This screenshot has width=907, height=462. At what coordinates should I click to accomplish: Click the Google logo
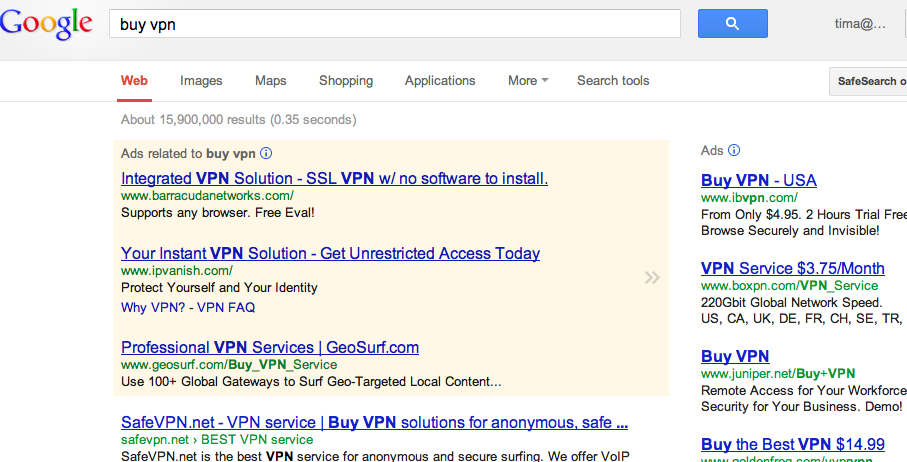tap(46, 24)
